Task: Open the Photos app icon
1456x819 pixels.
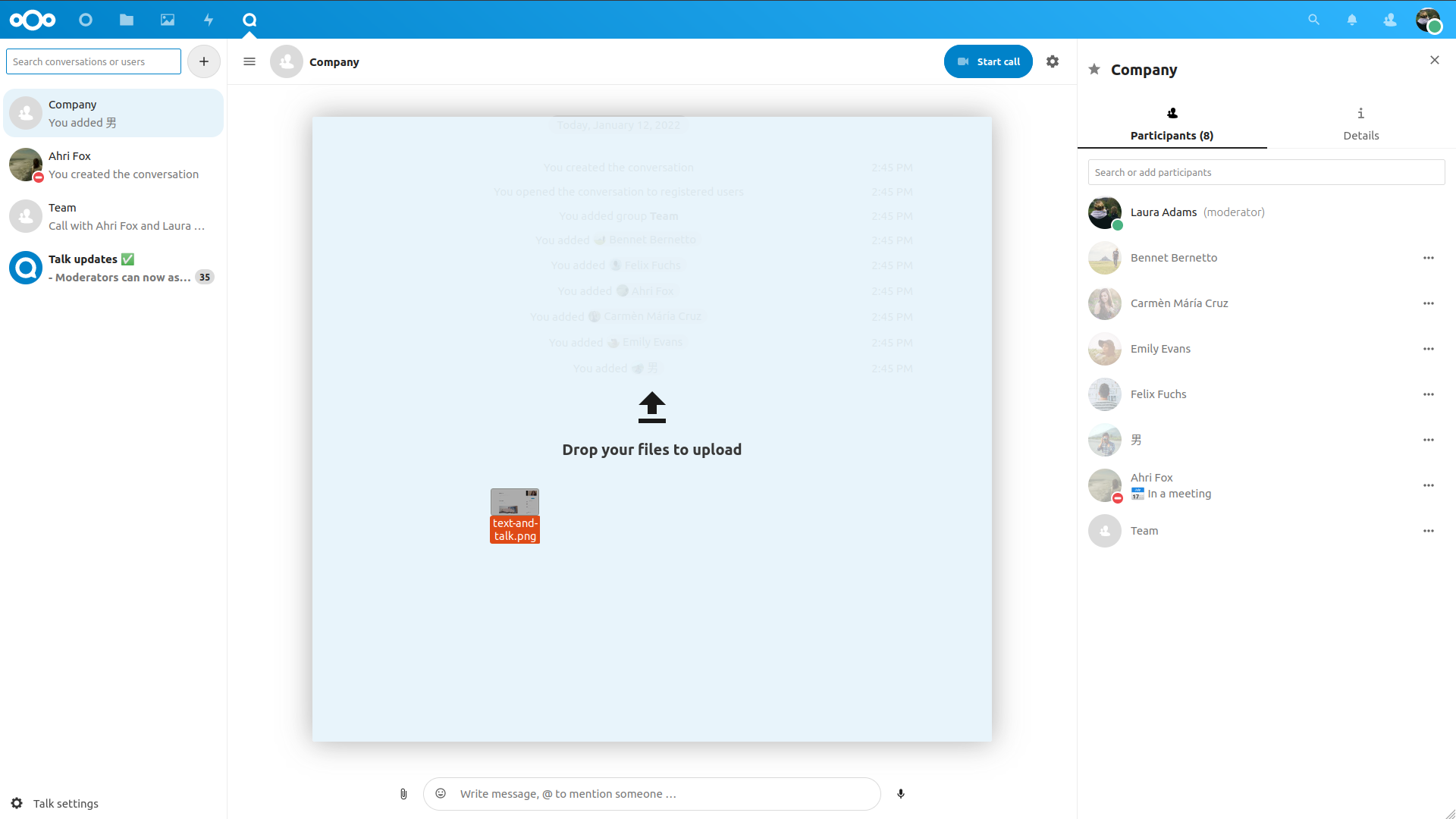Action: click(x=168, y=20)
